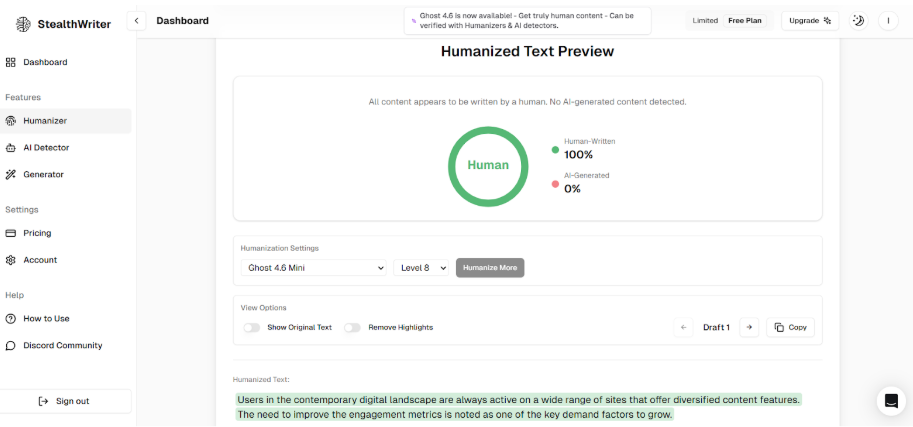913x427 pixels.
Task: Open the chat support widget
Action: 890,400
